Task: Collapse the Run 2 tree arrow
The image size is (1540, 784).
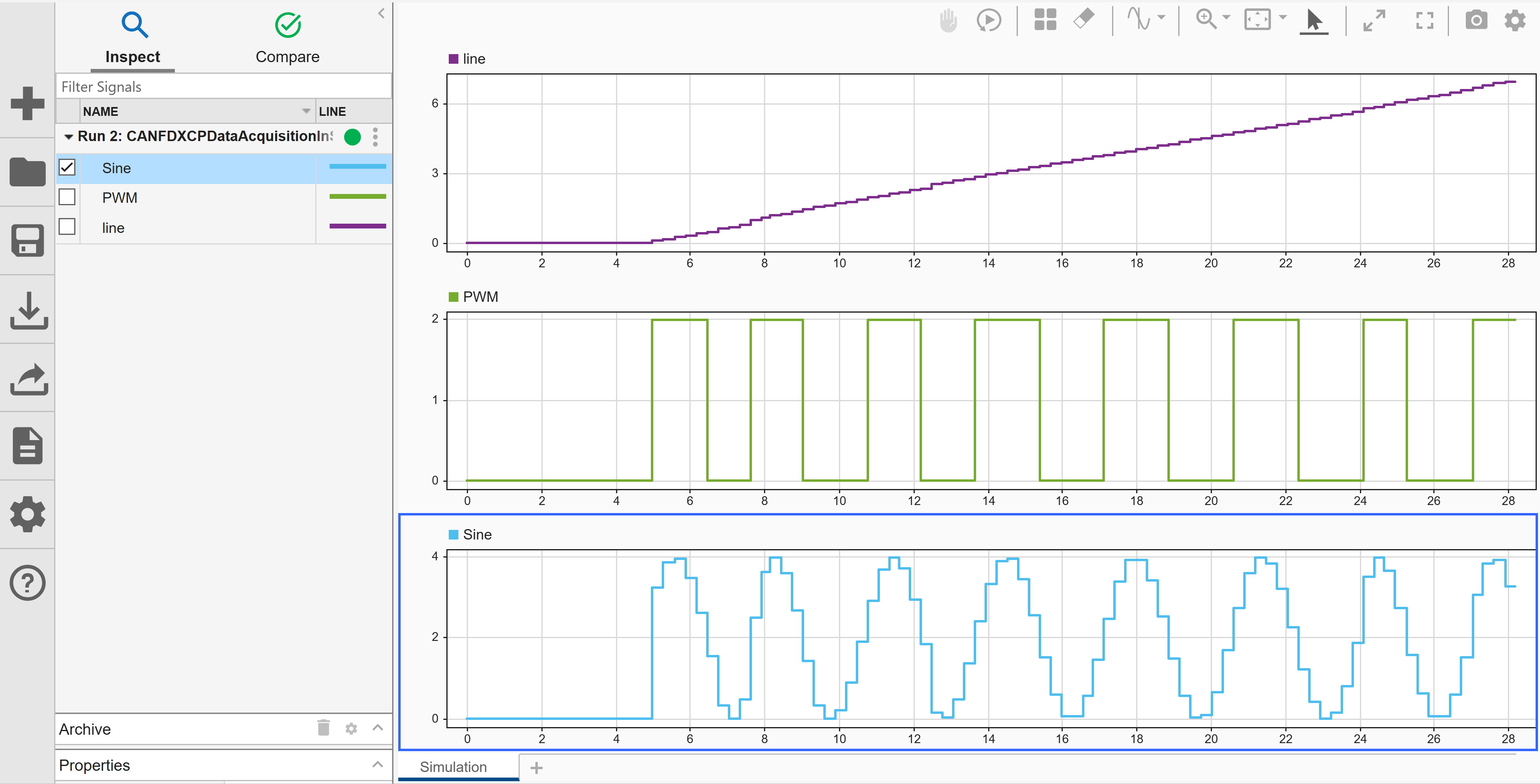Action: [69, 137]
